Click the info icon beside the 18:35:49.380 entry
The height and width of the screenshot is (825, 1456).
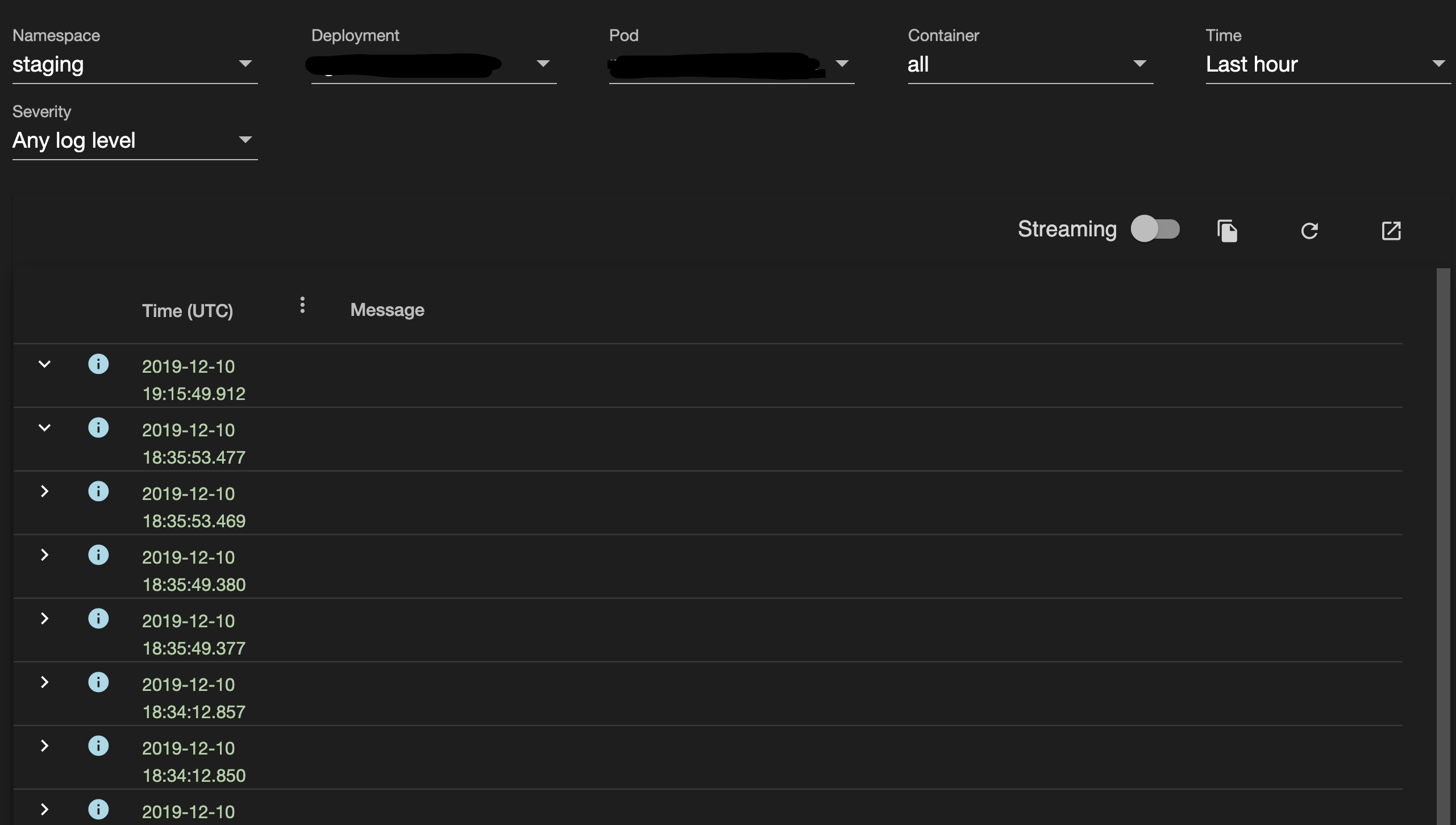coord(99,555)
